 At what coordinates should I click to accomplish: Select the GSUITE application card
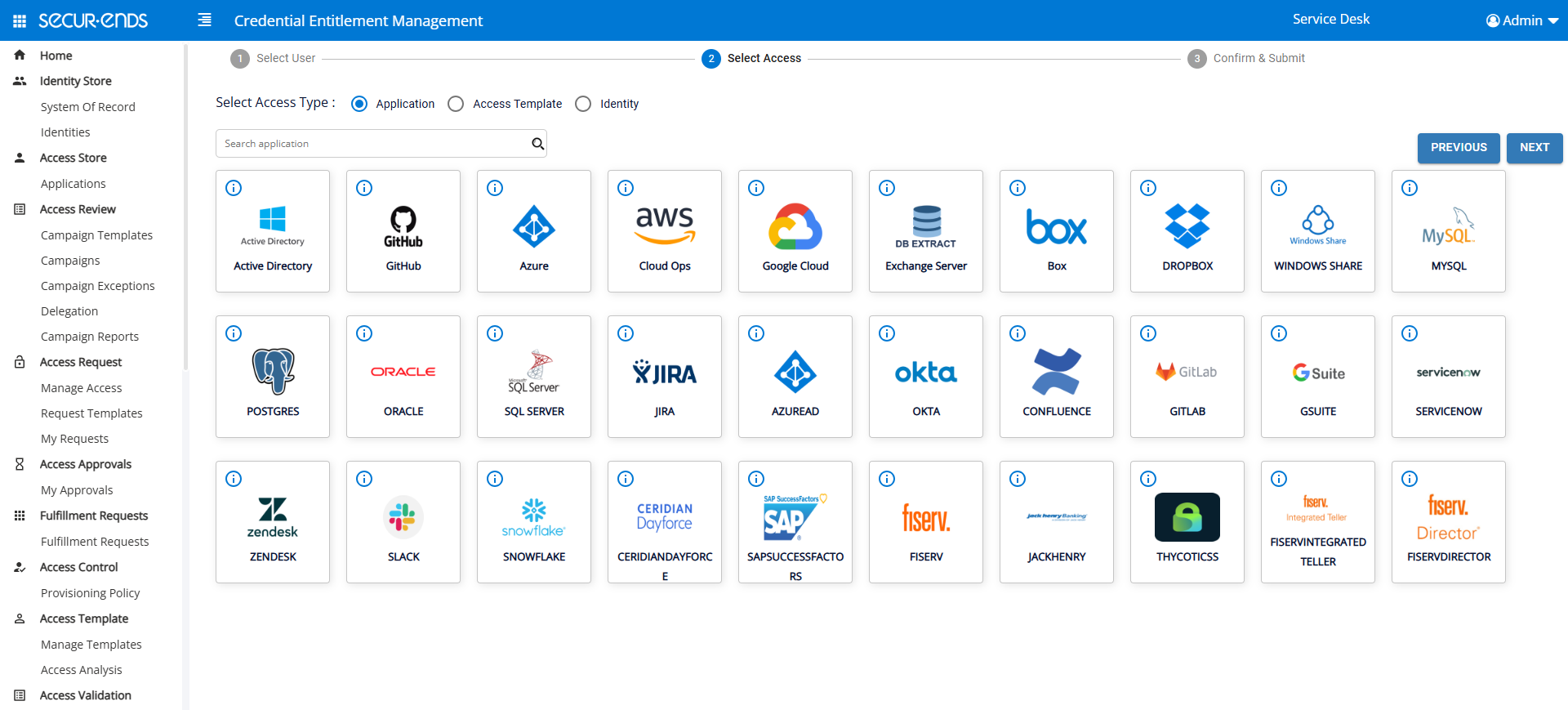1318,377
